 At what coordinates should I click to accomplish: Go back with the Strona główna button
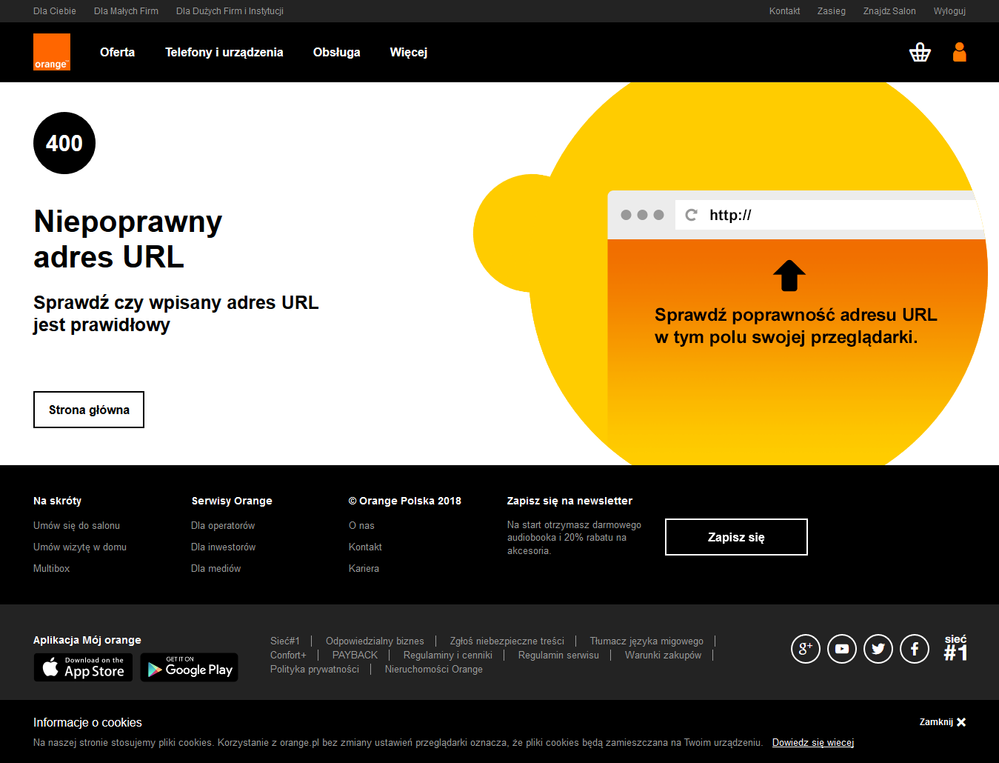(x=88, y=409)
